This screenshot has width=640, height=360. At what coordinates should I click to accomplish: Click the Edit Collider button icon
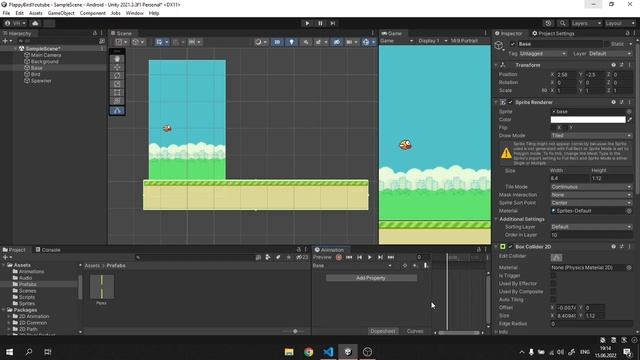(x=556, y=257)
